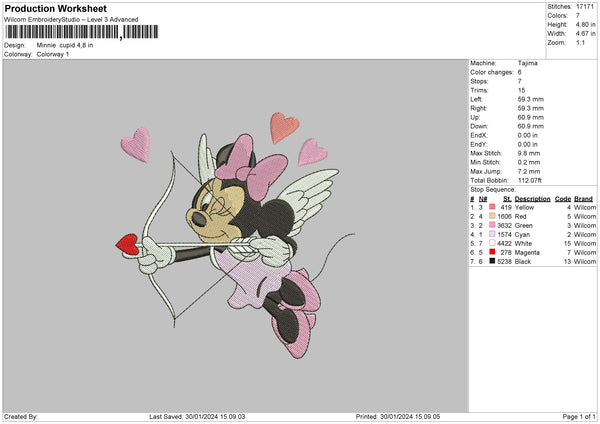This screenshot has width=600, height=424.
Task: Click the black swatch in the Black row
Action: point(492,261)
